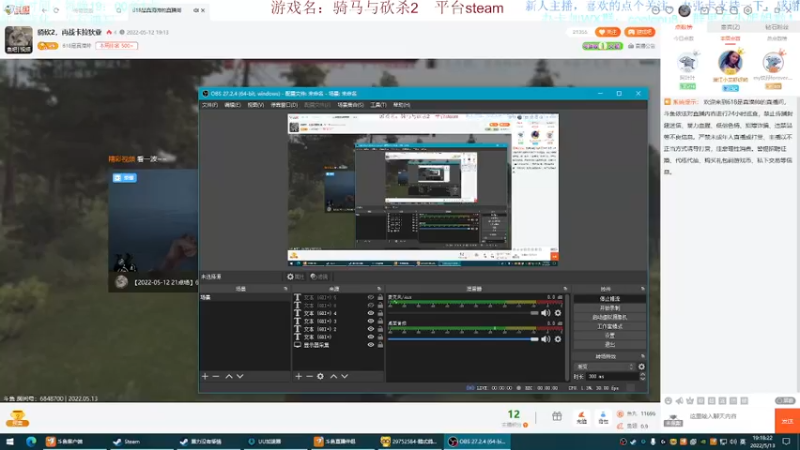
Task: Move the scene up in the Scenes panel
Action: coord(229,376)
